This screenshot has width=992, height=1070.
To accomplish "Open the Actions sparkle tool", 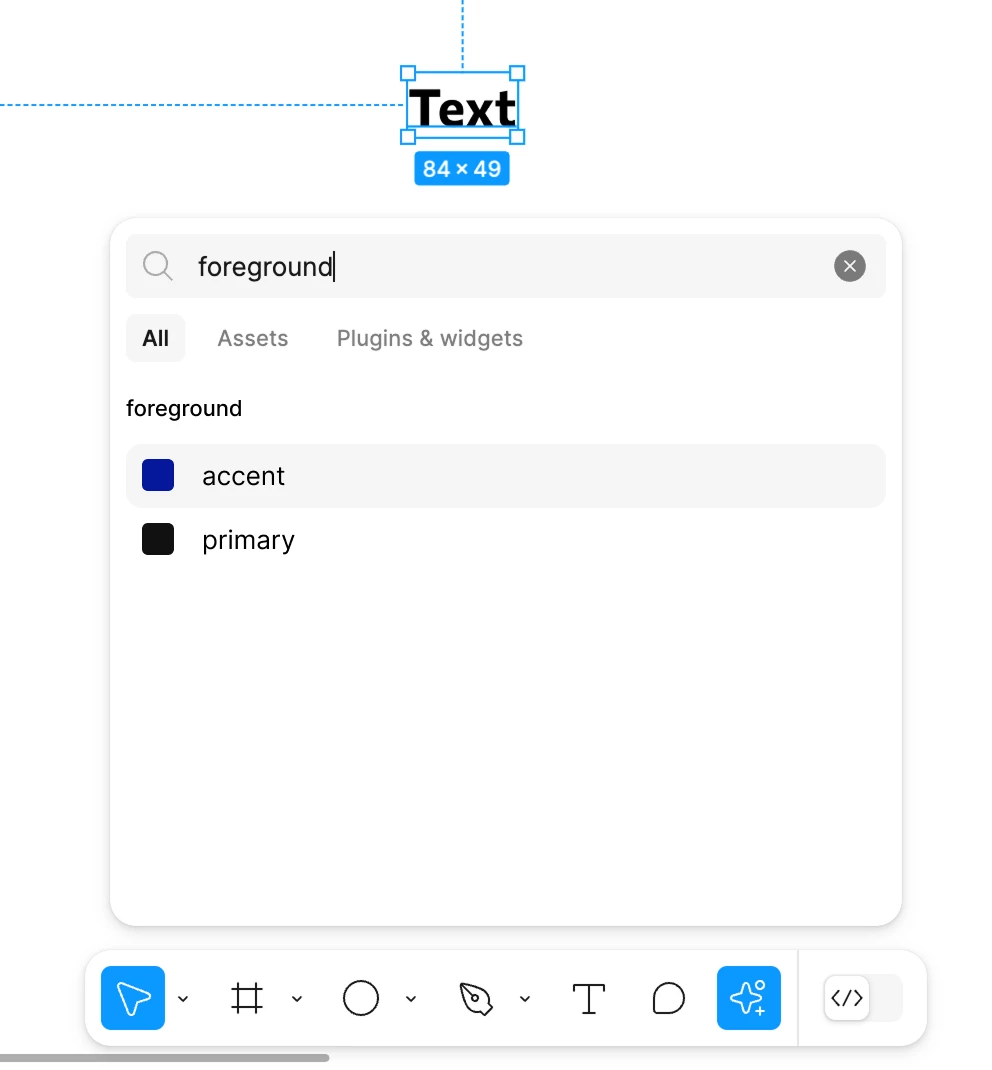I will pos(748,998).
